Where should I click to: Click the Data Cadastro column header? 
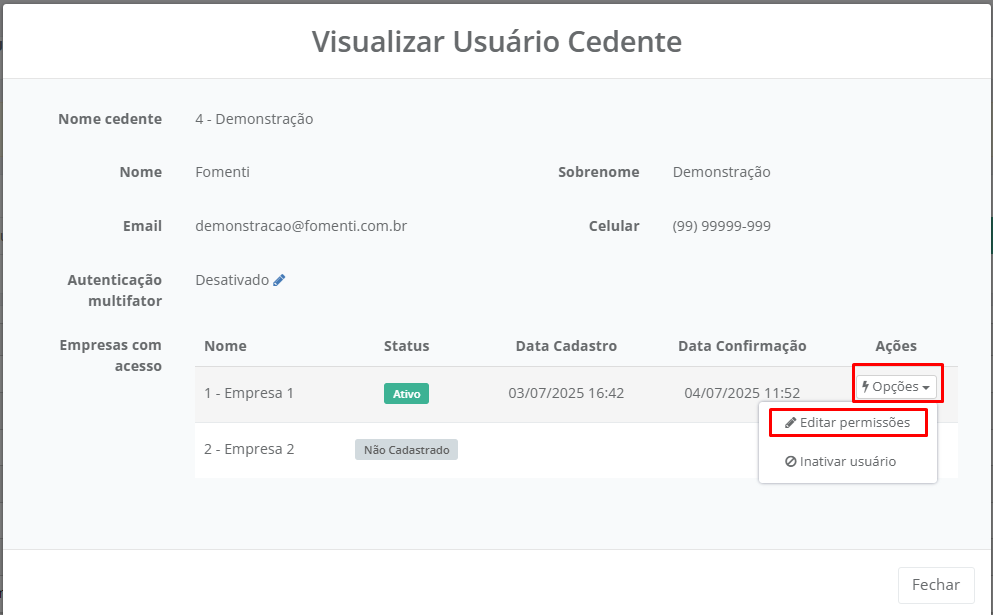(566, 346)
